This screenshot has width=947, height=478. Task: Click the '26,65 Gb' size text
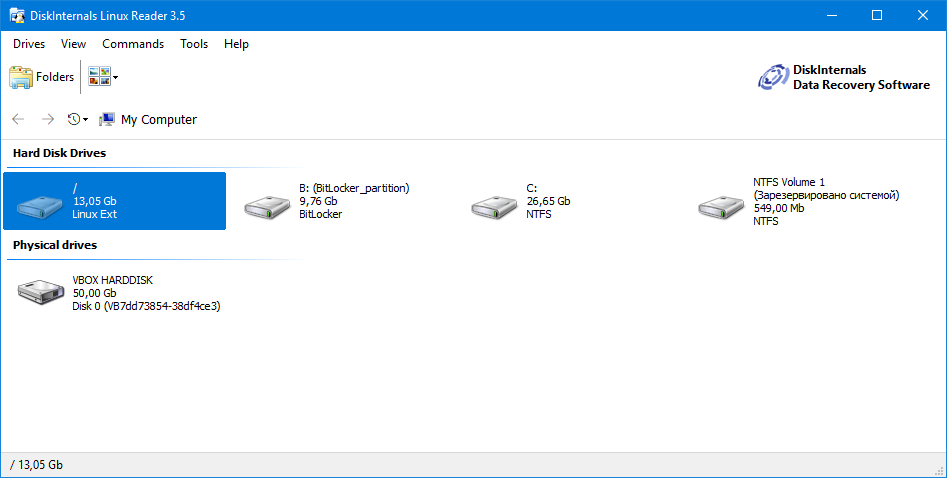[x=548, y=201]
